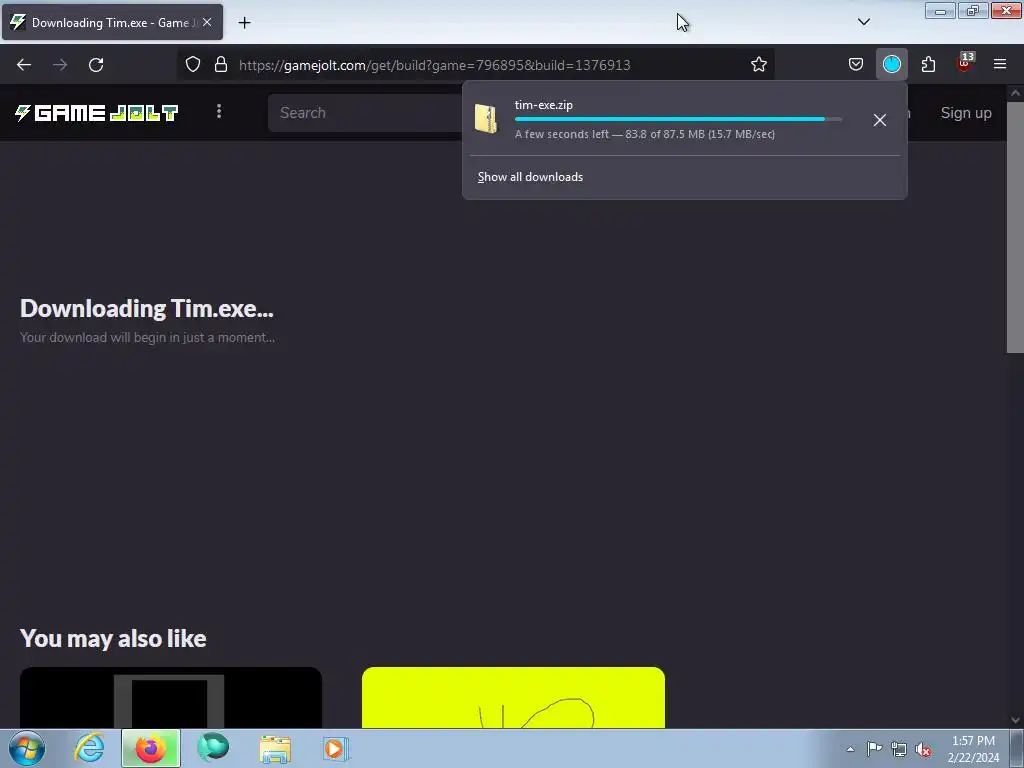Viewport: 1024px width, 768px height.
Task: Select Show all downloads
Action: coord(530,177)
